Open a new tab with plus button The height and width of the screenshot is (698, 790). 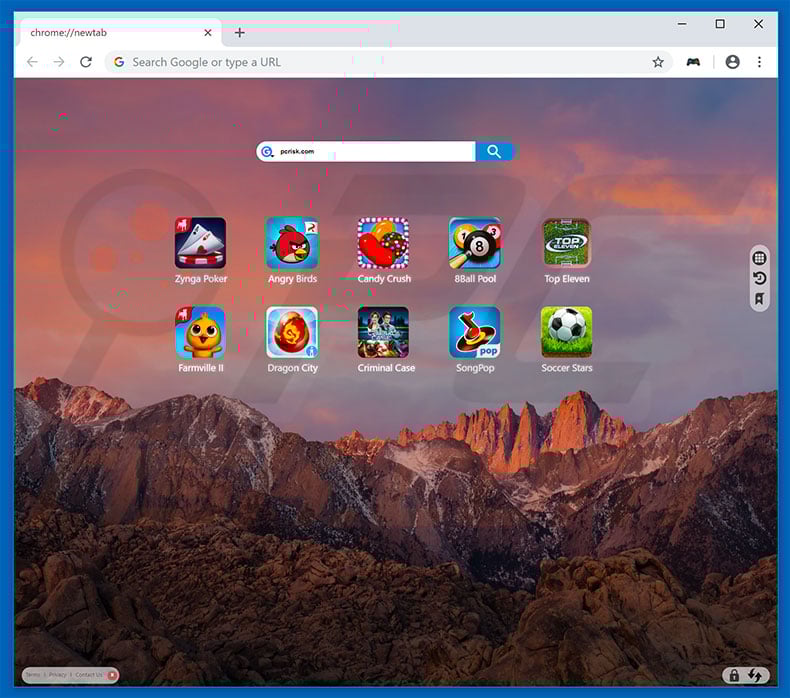pos(240,33)
